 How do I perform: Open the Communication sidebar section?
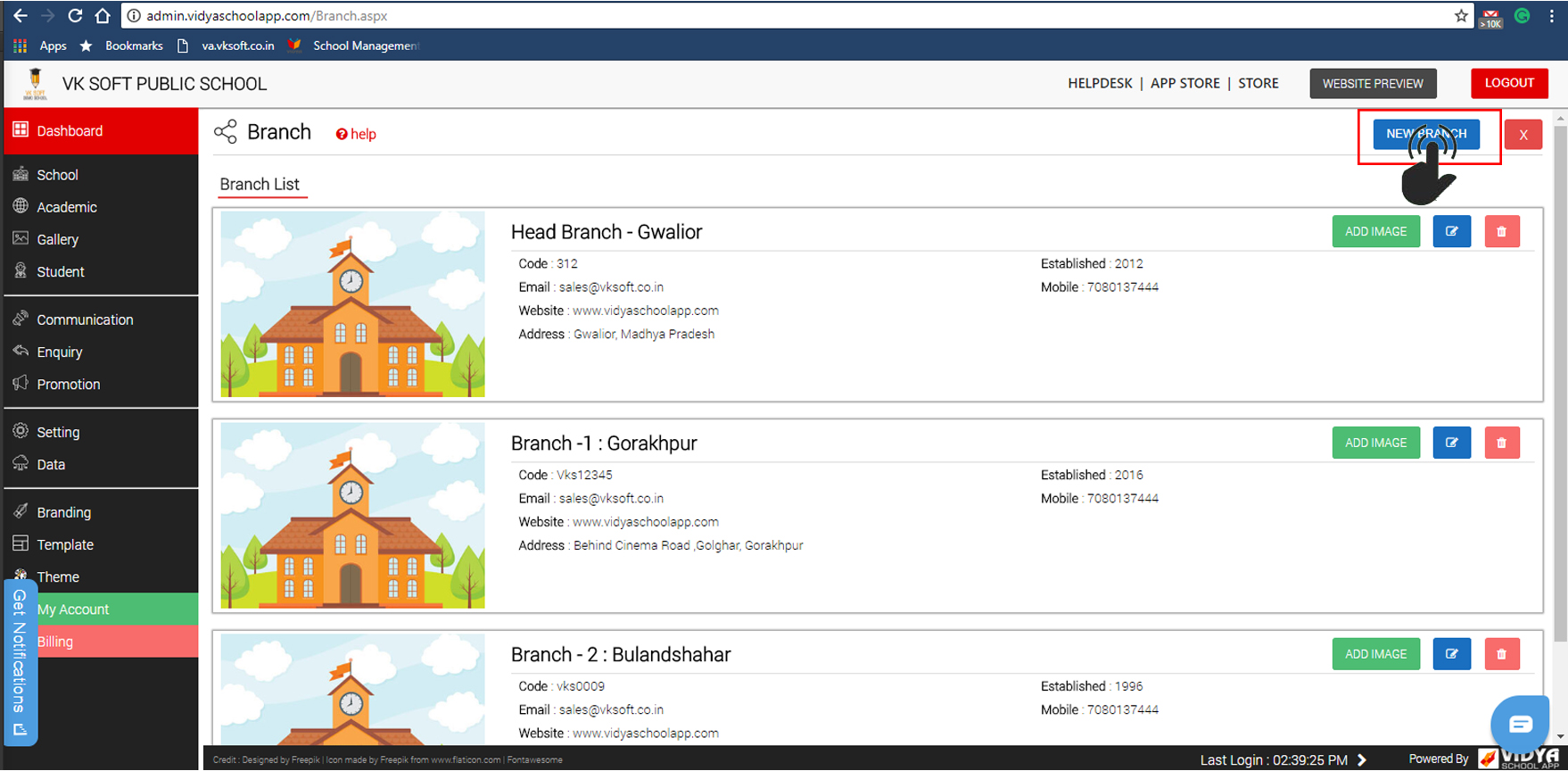pyautogui.click(x=101, y=319)
